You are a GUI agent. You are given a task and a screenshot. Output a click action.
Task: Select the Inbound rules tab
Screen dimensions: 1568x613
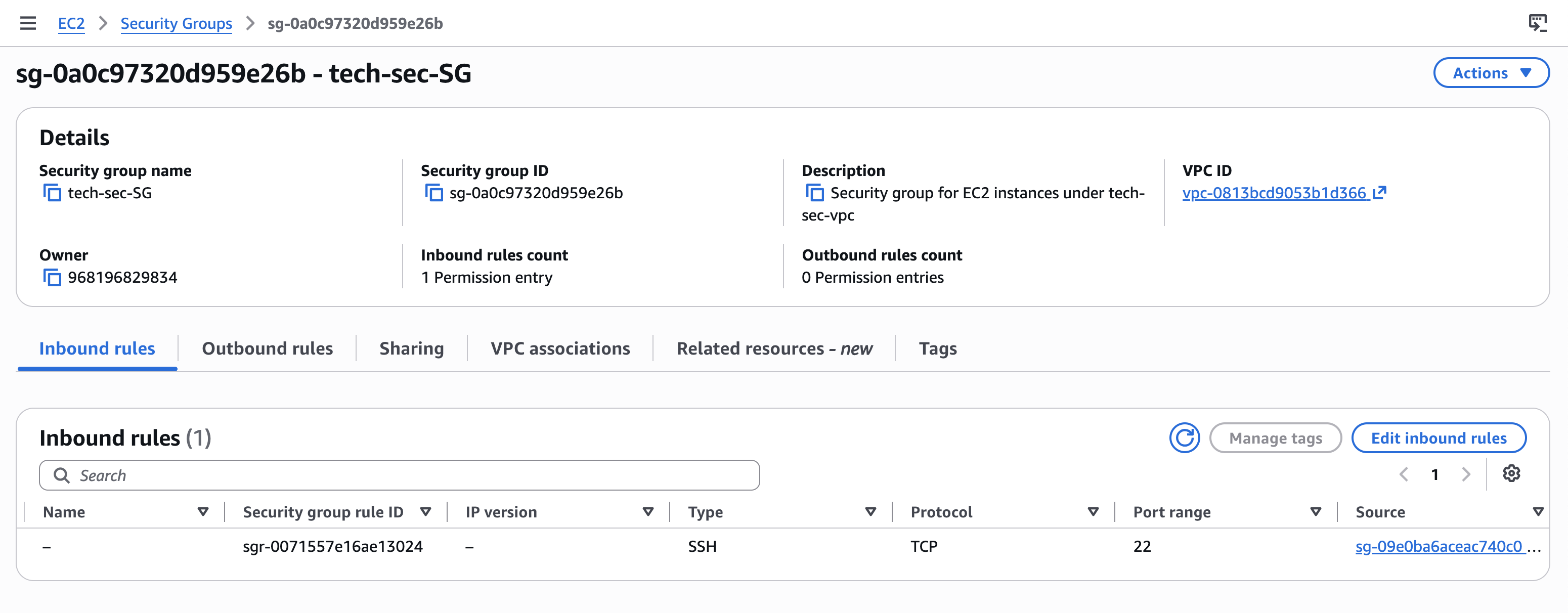pos(98,348)
